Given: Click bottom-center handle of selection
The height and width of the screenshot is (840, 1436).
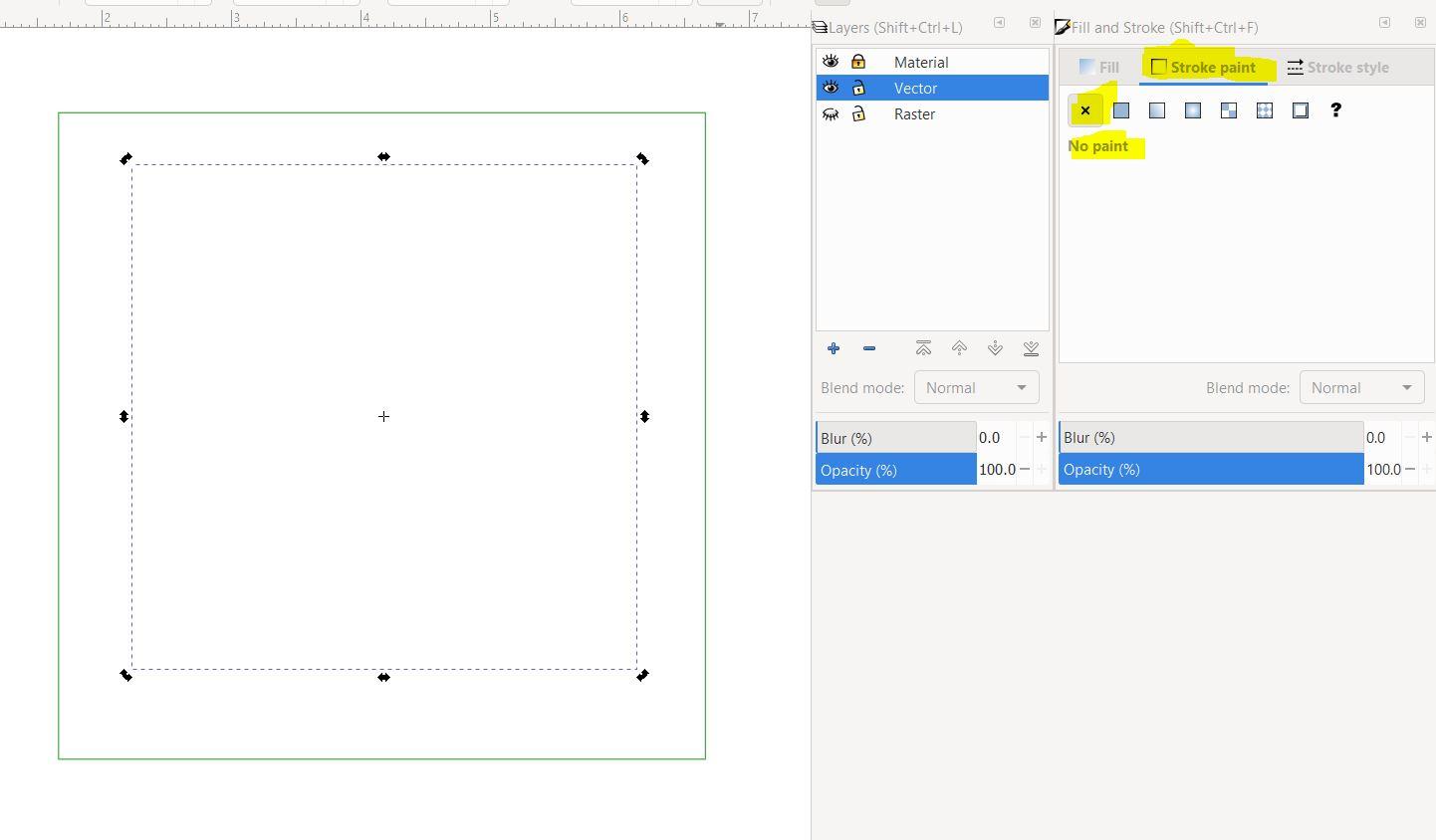Looking at the screenshot, I should [x=383, y=677].
